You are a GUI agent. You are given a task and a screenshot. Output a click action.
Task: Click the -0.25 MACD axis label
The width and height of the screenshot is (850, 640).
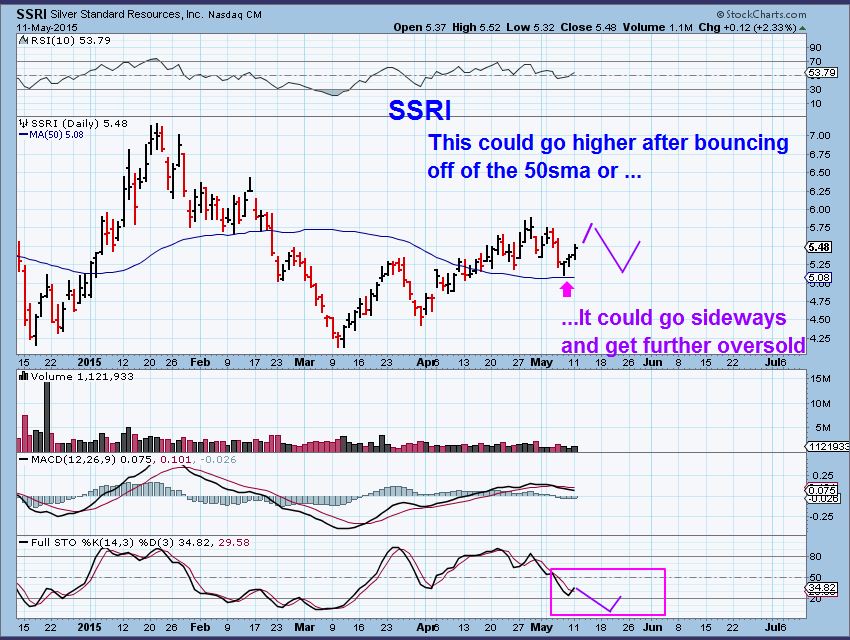(x=821, y=516)
